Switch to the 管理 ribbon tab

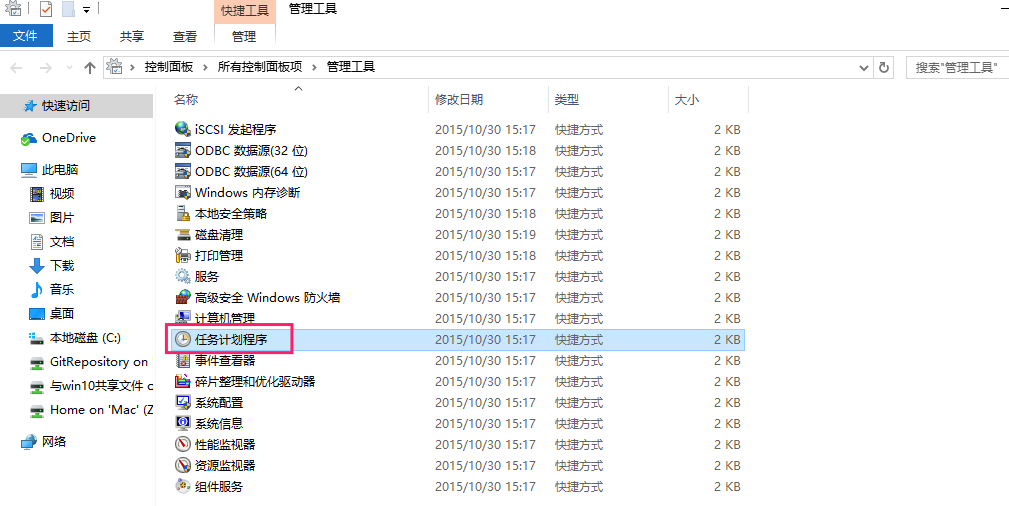[244, 37]
